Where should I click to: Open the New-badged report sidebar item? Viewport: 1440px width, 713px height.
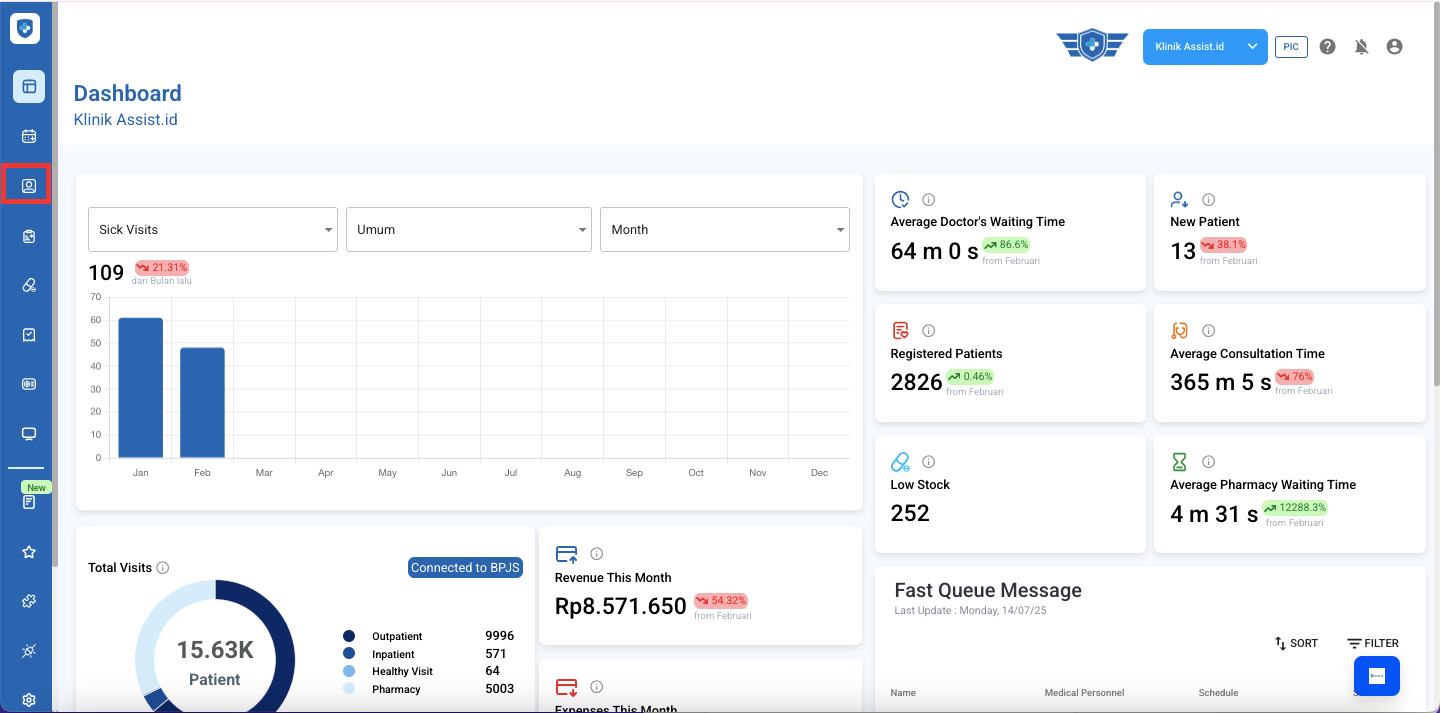pos(29,501)
